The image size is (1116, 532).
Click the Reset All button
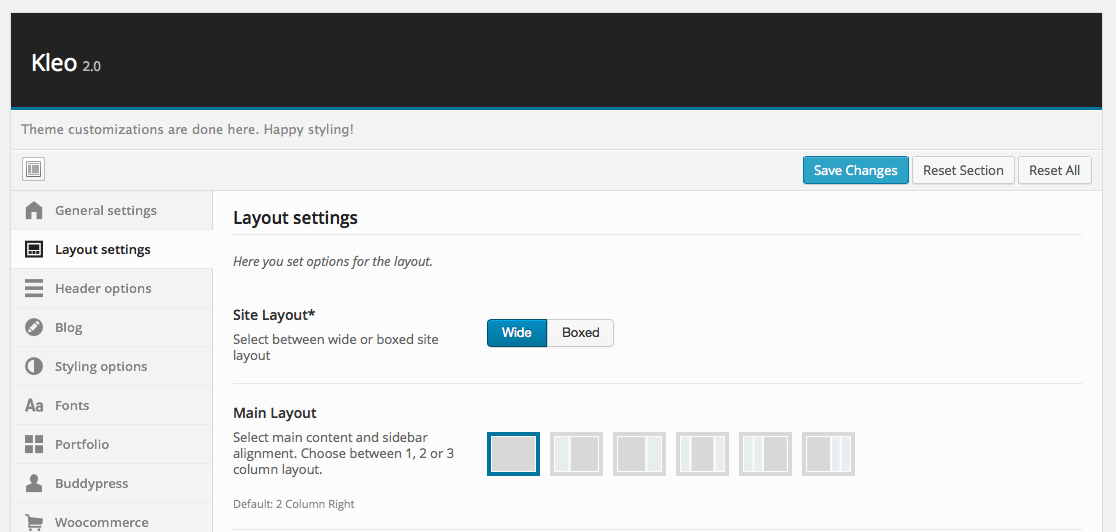pos(1054,170)
